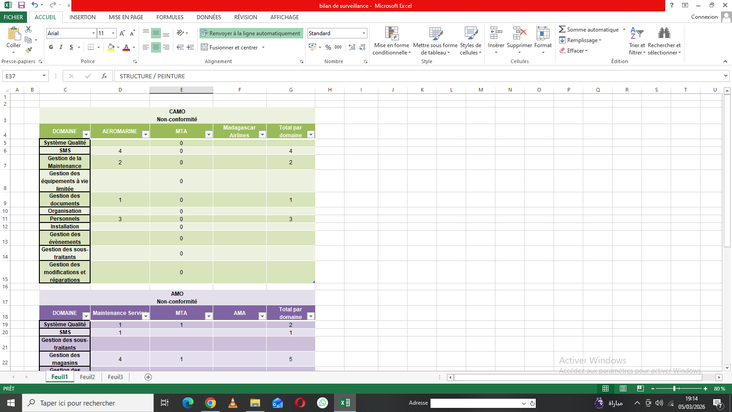Image resolution: width=732 pixels, height=412 pixels.
Task: Click the Coller paste icon
Action: click(x=13, y=36)
